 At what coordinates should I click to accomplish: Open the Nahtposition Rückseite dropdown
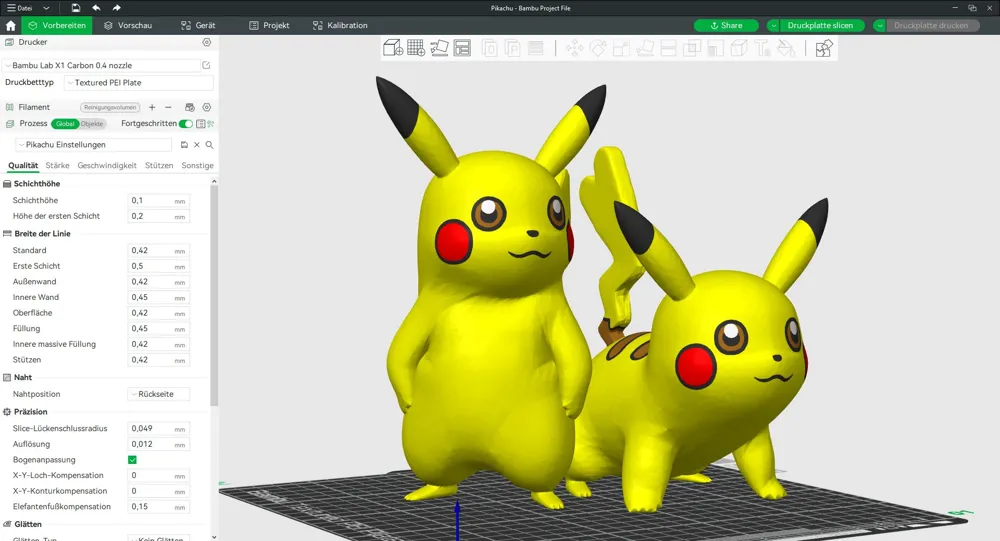[158, 394]
